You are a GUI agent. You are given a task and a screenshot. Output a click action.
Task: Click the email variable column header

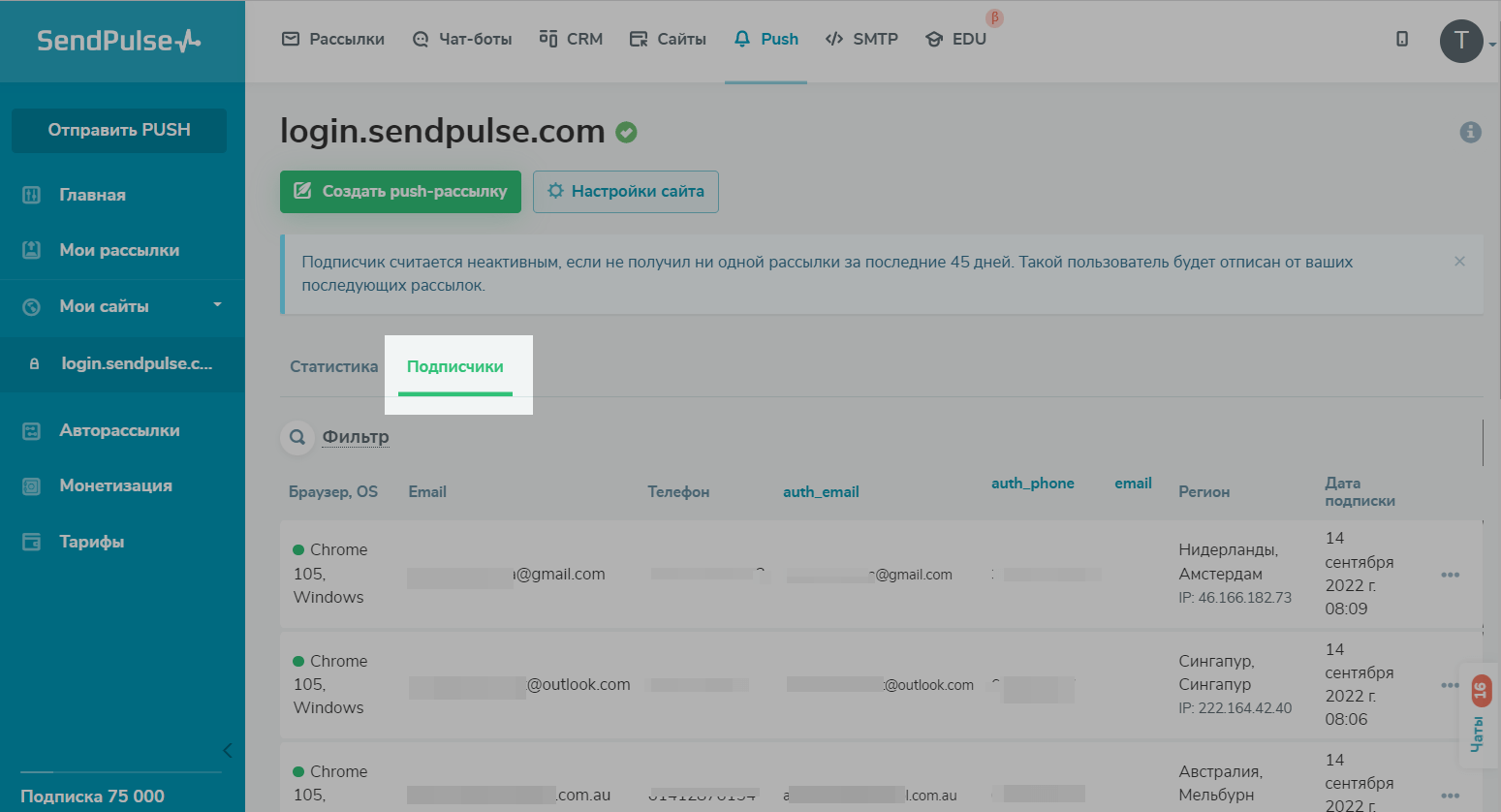(x=1133, y=484)
